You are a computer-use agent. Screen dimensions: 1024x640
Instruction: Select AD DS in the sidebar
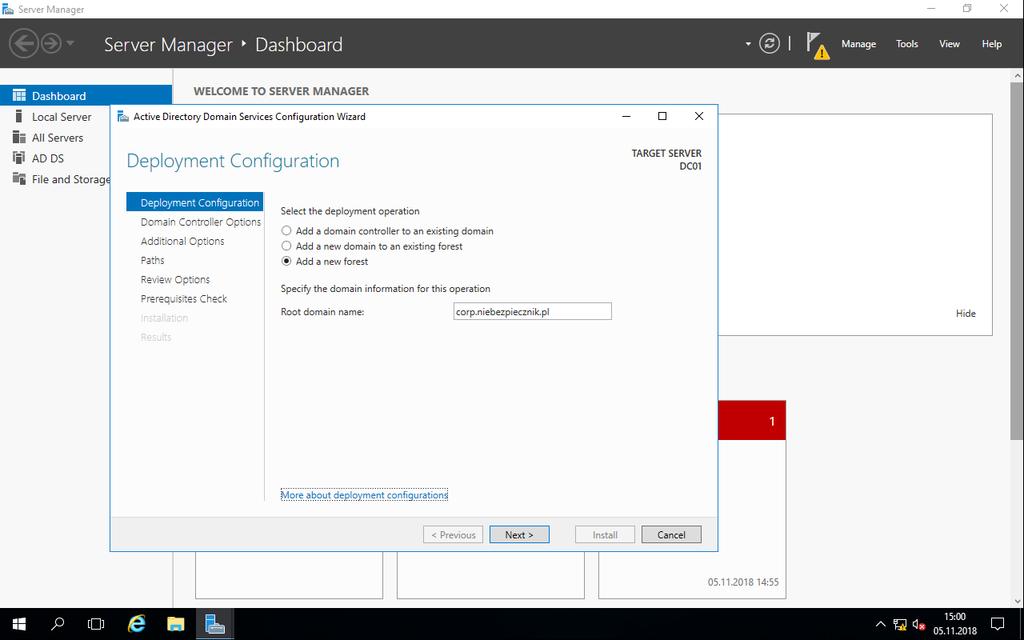coord(48,158)
